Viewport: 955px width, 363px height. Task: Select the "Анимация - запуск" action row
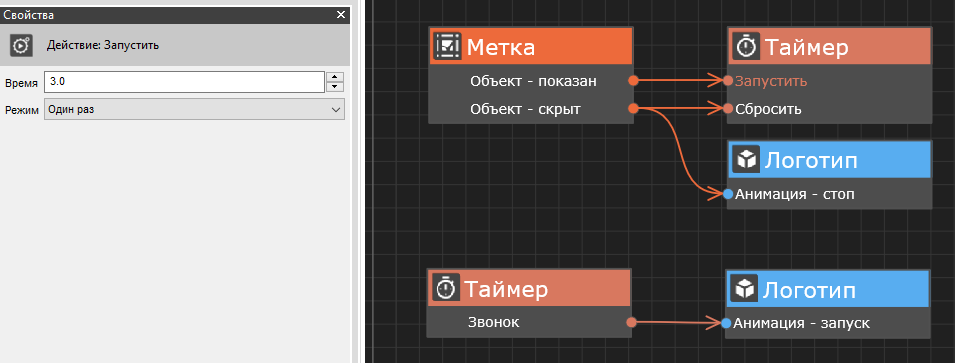coord(828,323)
